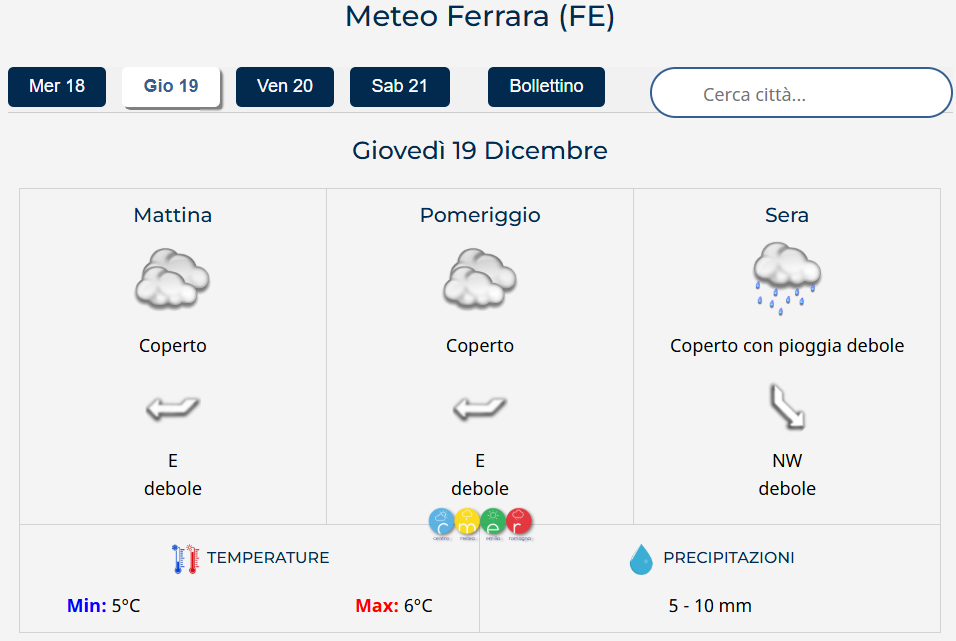Click the thermometer temperature icon
The image size is (956, 641).
coord(186,558)
